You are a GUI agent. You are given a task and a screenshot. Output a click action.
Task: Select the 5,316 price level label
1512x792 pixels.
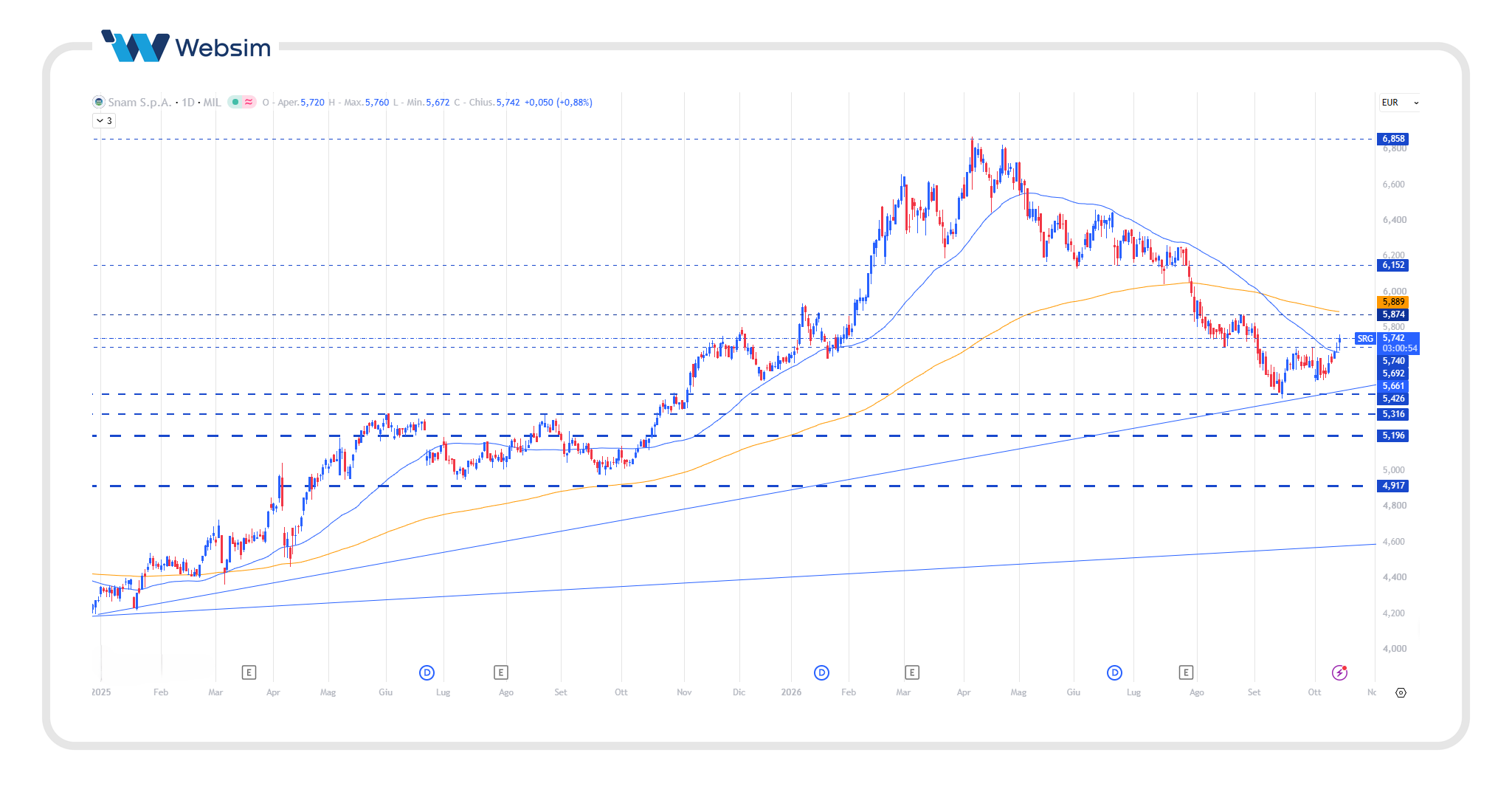point(1393,414)
